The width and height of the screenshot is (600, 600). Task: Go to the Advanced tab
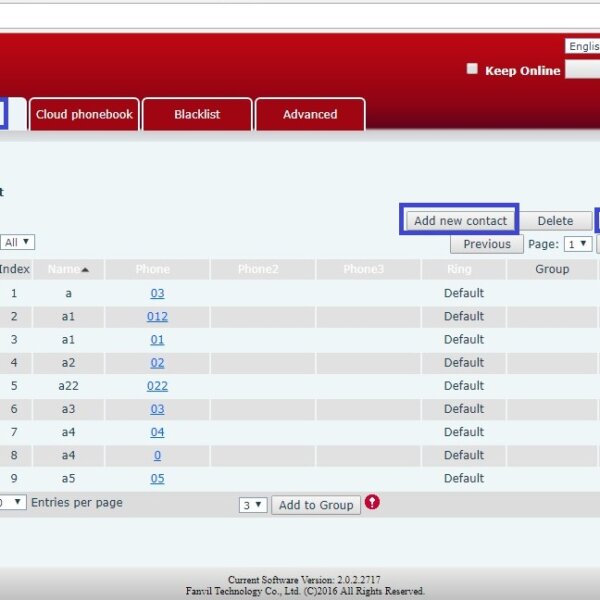click(x=310, y=114)
